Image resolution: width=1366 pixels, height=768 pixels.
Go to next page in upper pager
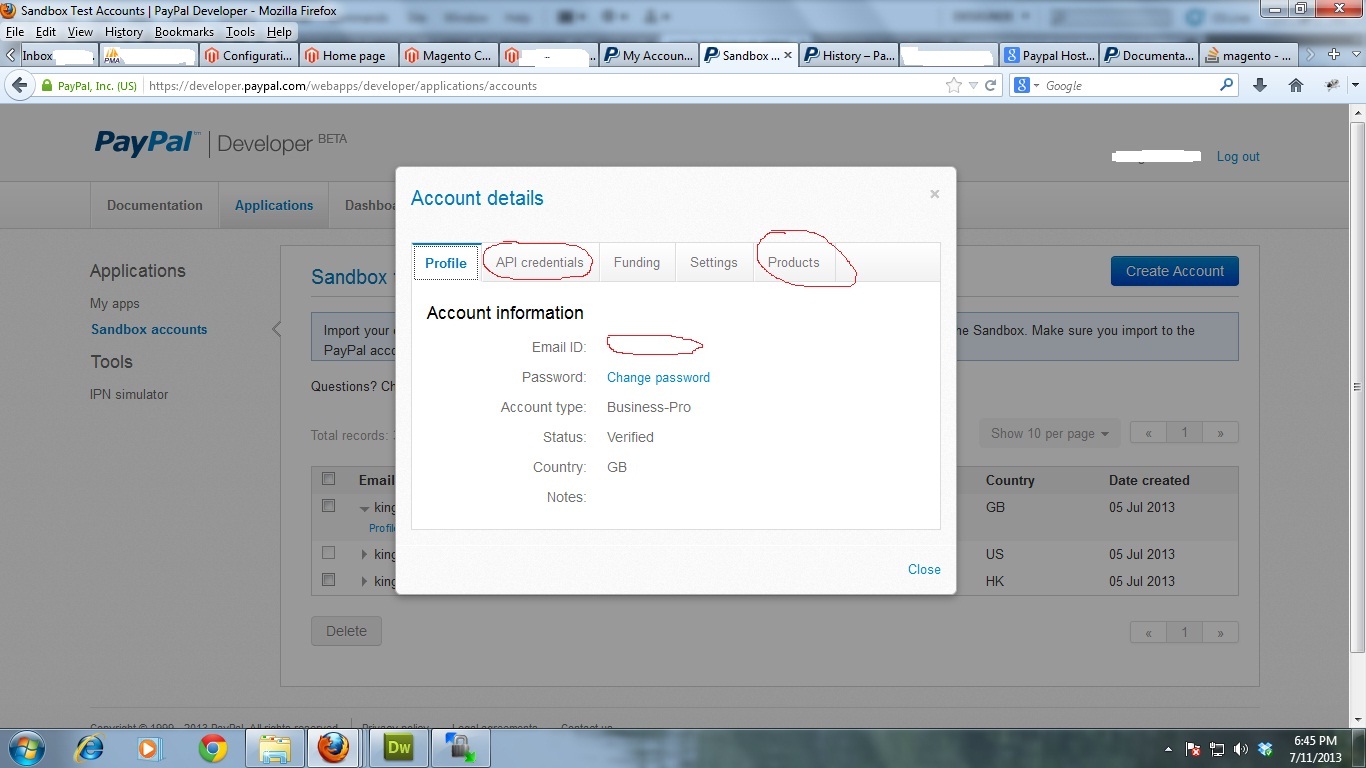pyautogui.click(x=1220, y=433)
